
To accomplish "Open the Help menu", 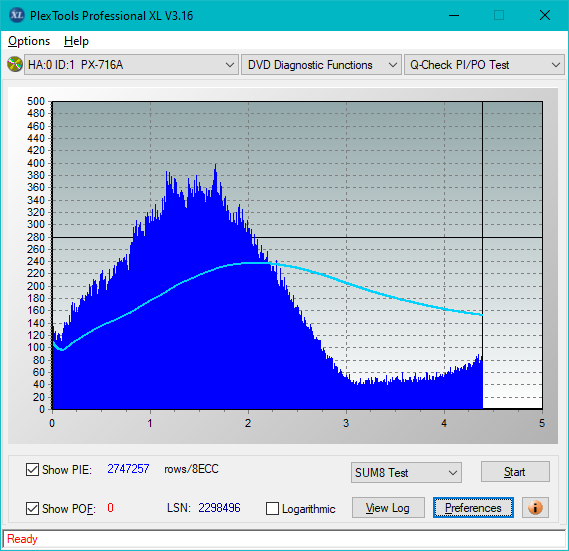I will (x=76, y=41).
